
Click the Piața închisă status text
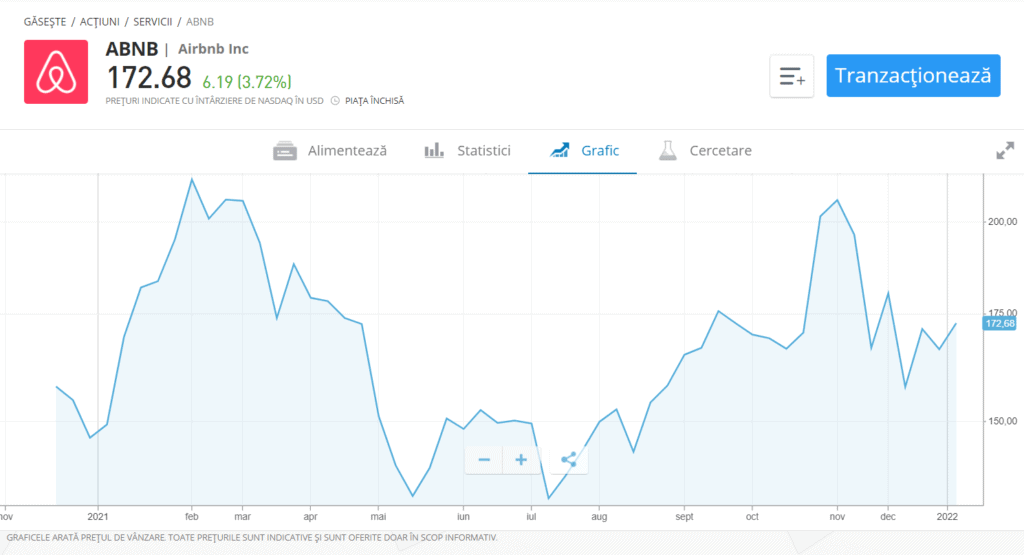click(375, 101)
